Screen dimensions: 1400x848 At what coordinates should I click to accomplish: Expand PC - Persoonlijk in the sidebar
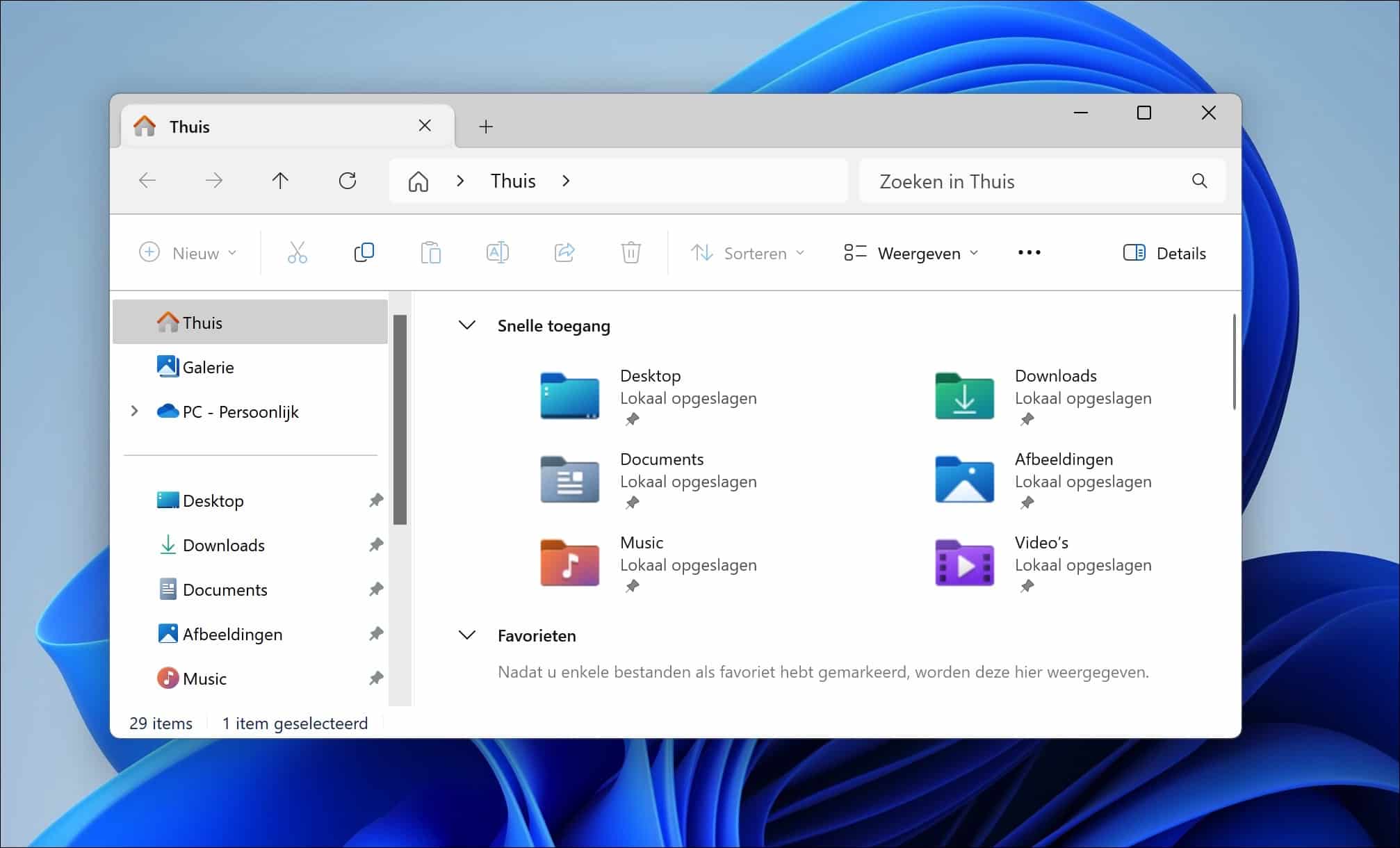134,411
